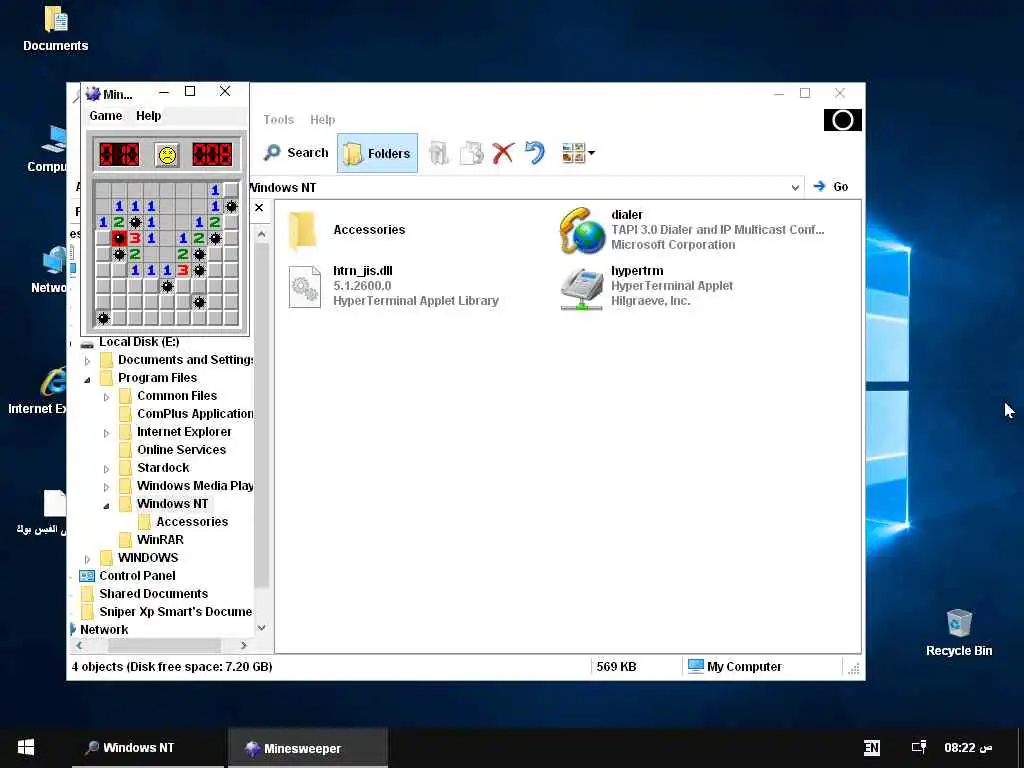
Task: Click tree pane scroll down arrow
Action: tap(261, 628)
